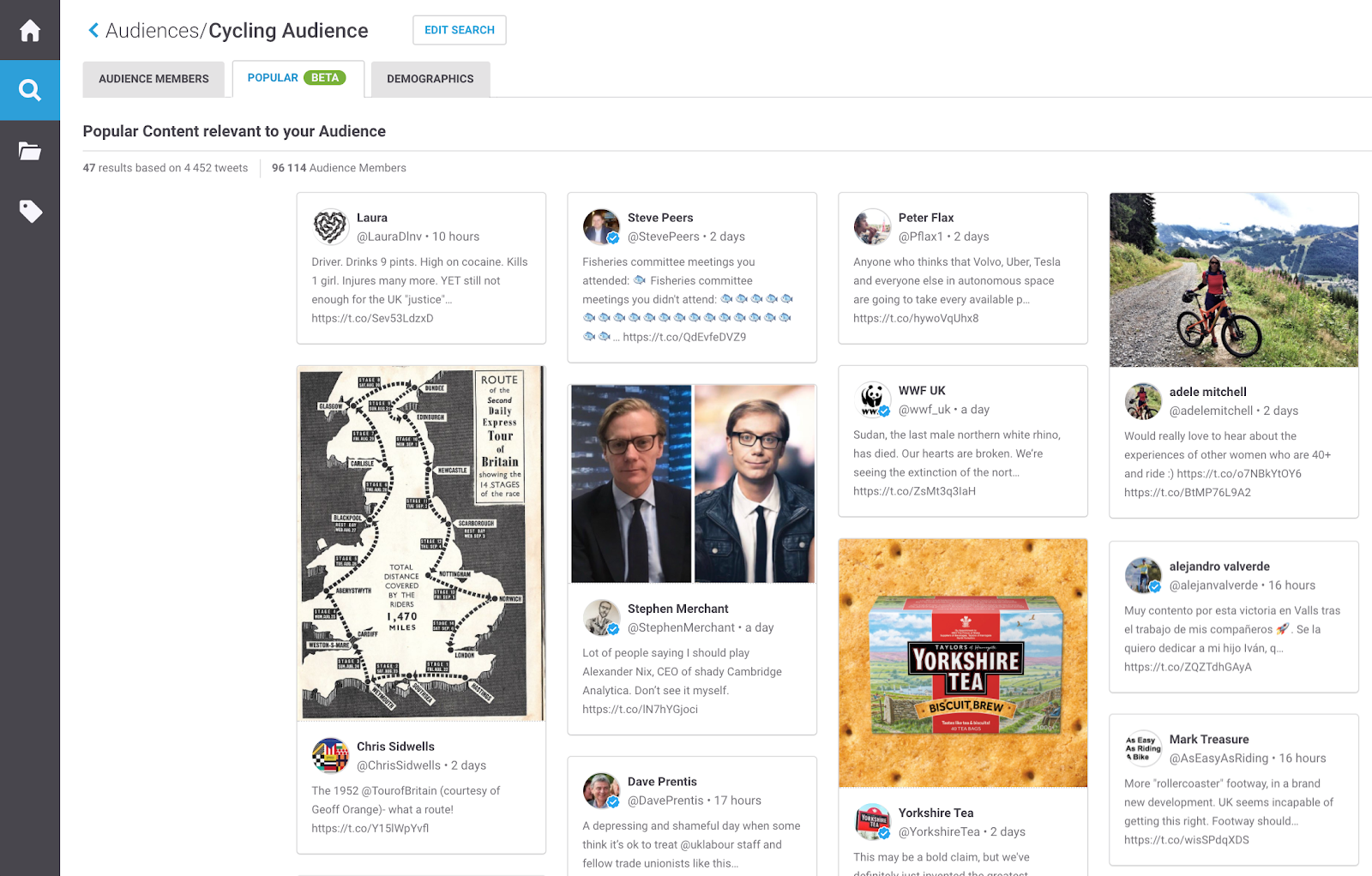Switch to the Audience Members tab
Screen dimensions: 1372x876
(153, 79)
